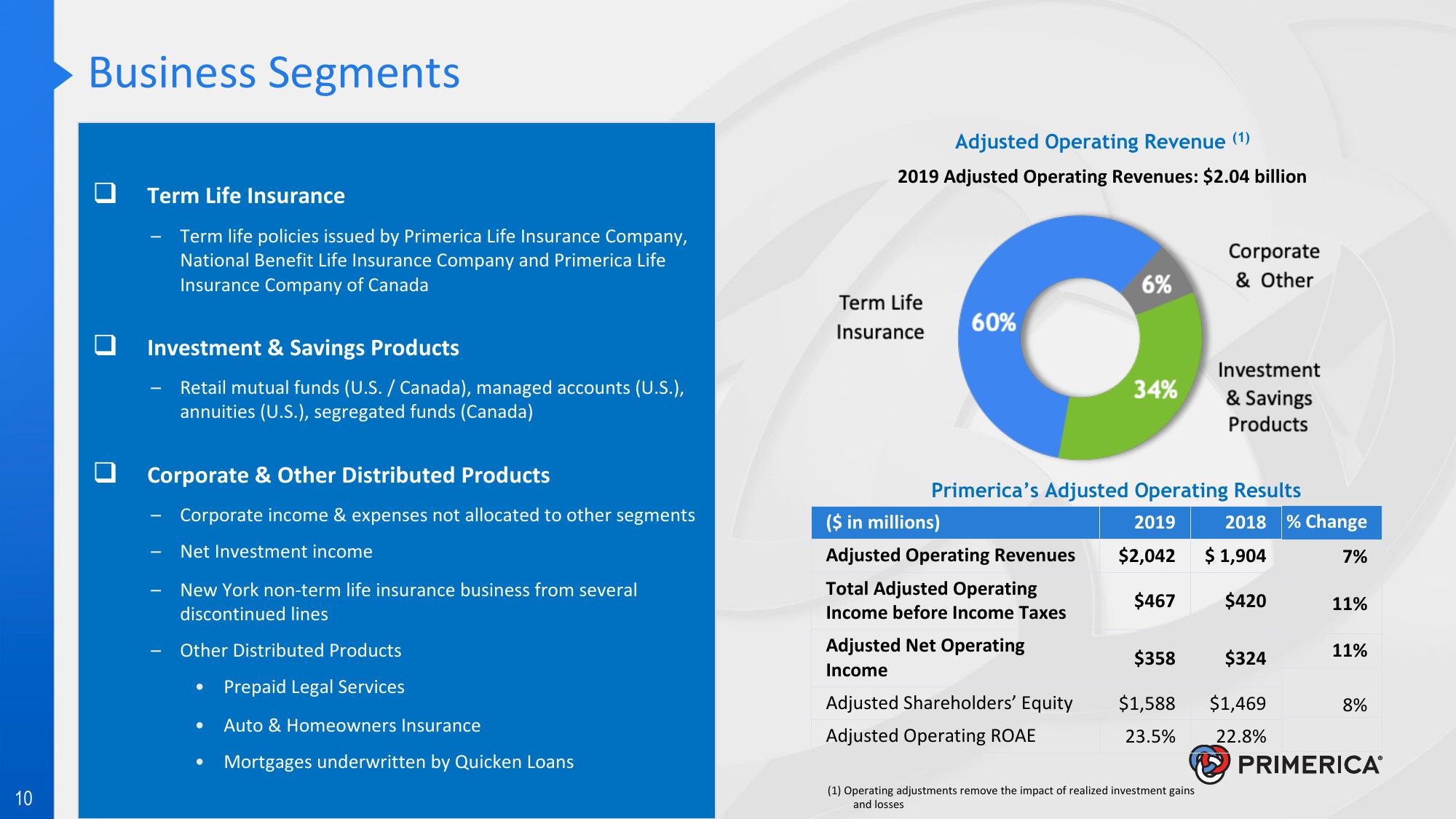
Task: Click the Prepaid Legal Services bullet
Action: pyautogui.click(x=314, y=687)
